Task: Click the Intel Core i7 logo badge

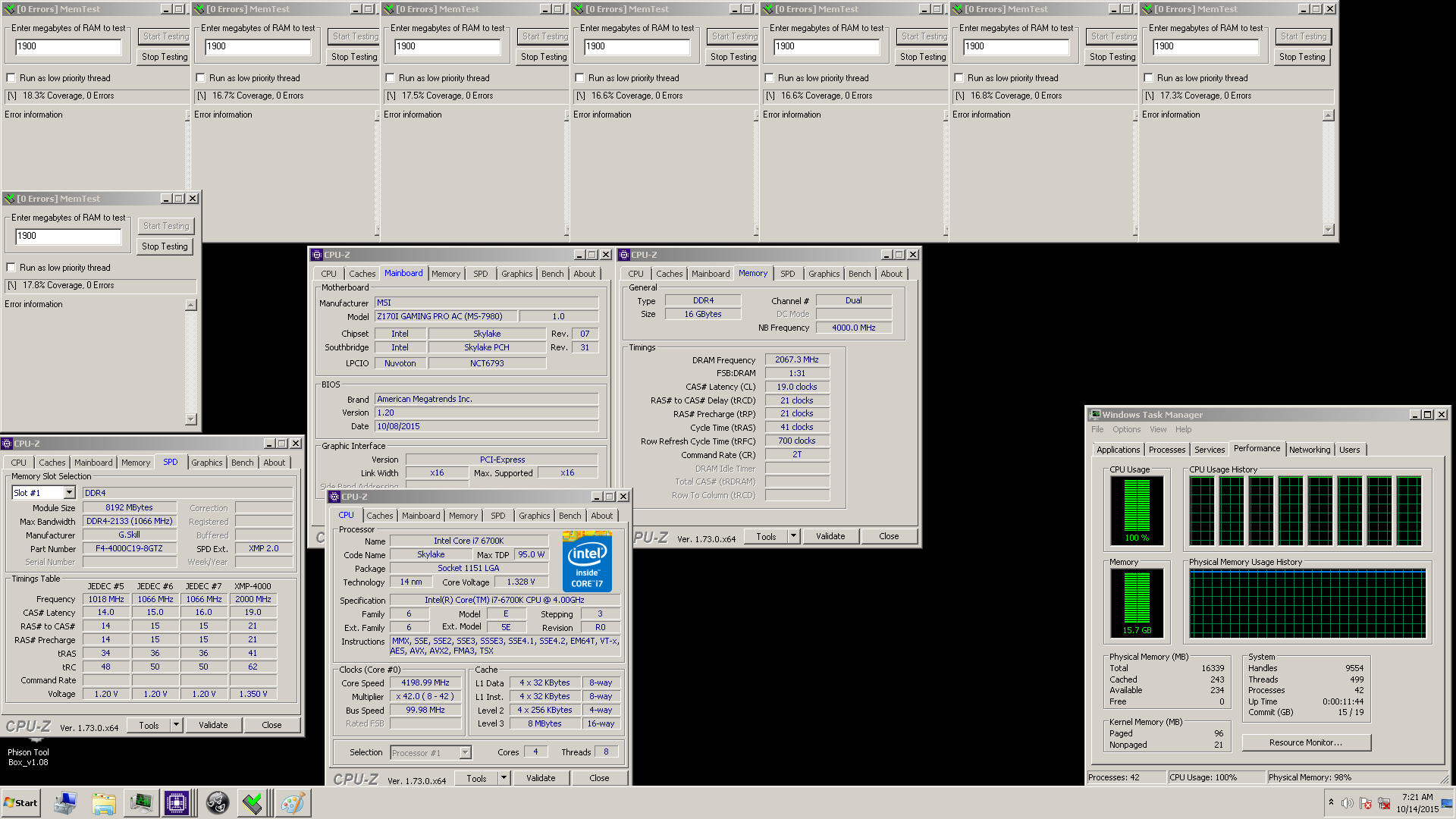Action: coord(587,561)
